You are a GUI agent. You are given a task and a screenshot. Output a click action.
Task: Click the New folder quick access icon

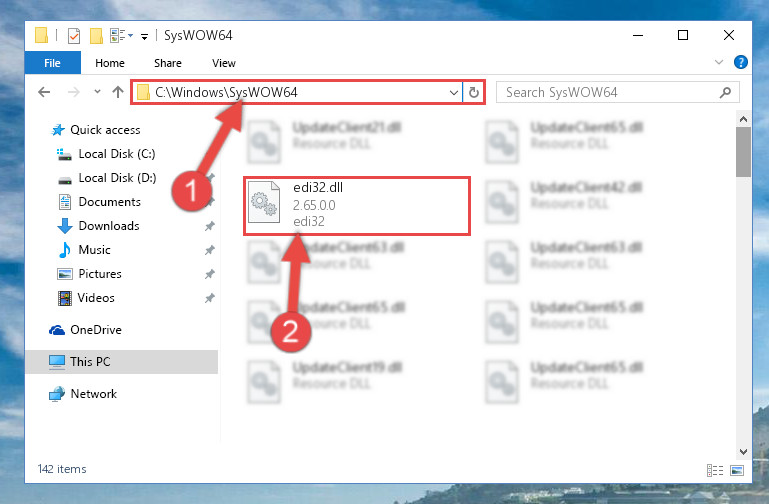96,35
